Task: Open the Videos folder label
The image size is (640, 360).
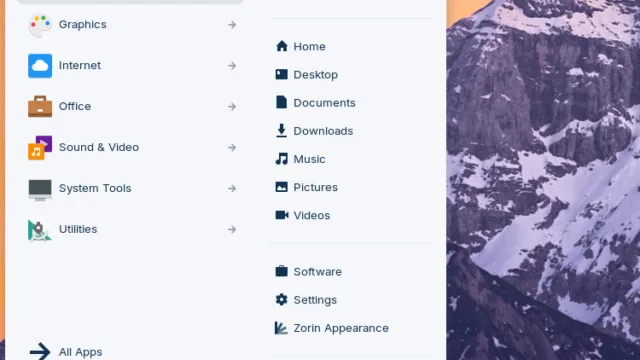Action: click(x=312, y=216)
